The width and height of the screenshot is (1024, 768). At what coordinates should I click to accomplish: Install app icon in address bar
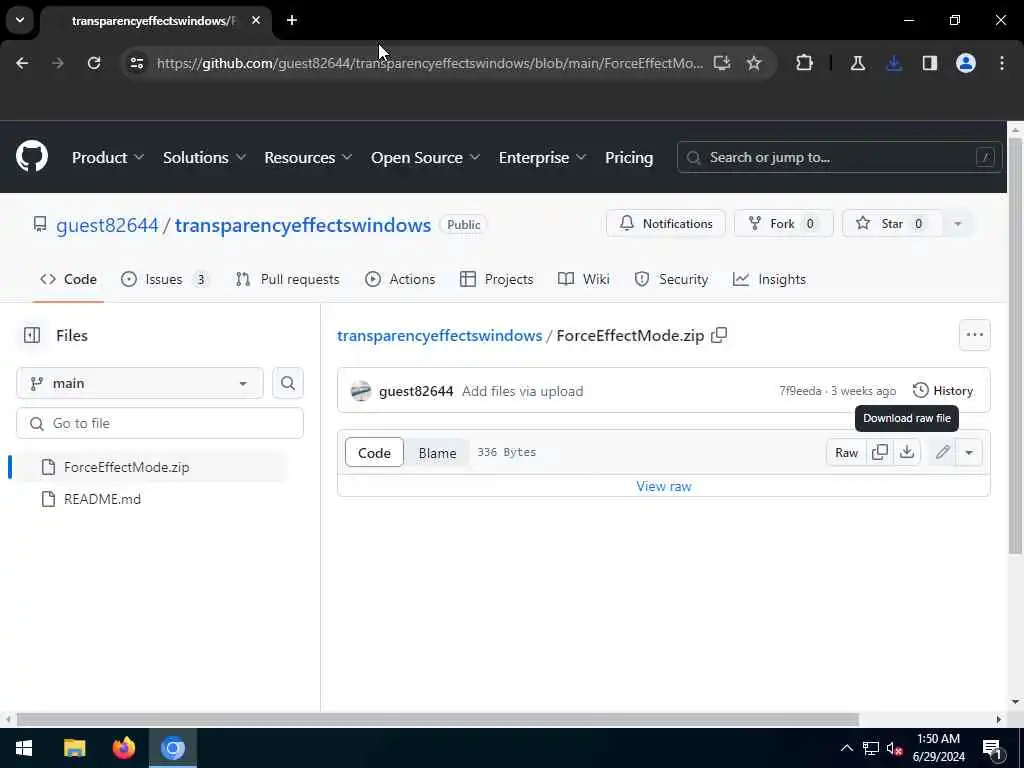(722, 63)
